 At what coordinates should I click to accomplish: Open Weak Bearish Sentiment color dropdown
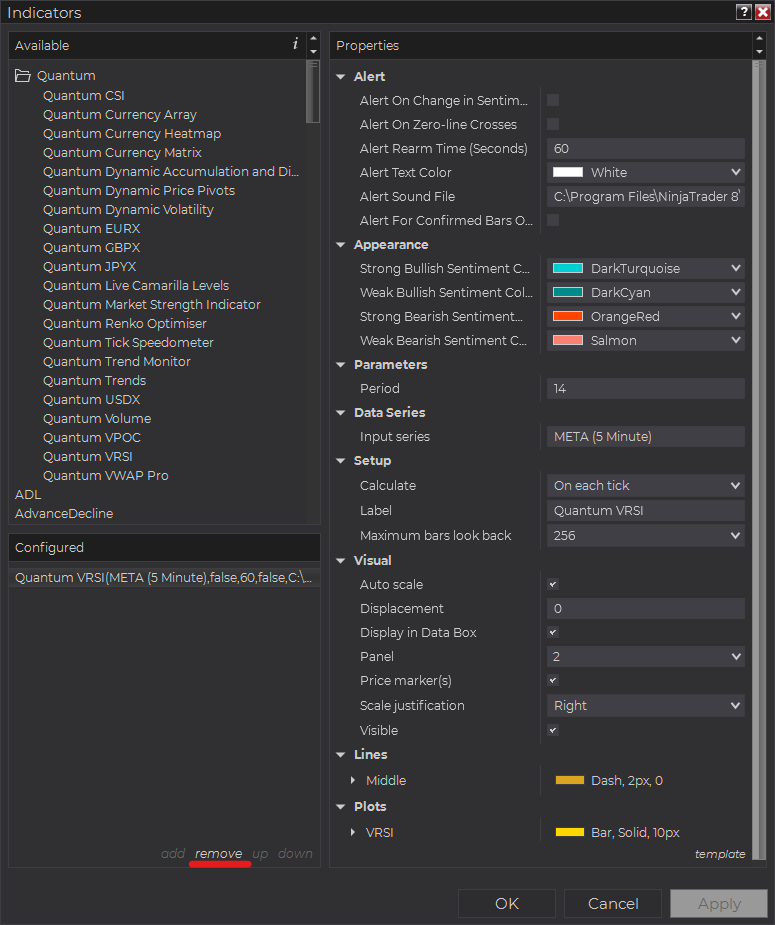point(646,340)
